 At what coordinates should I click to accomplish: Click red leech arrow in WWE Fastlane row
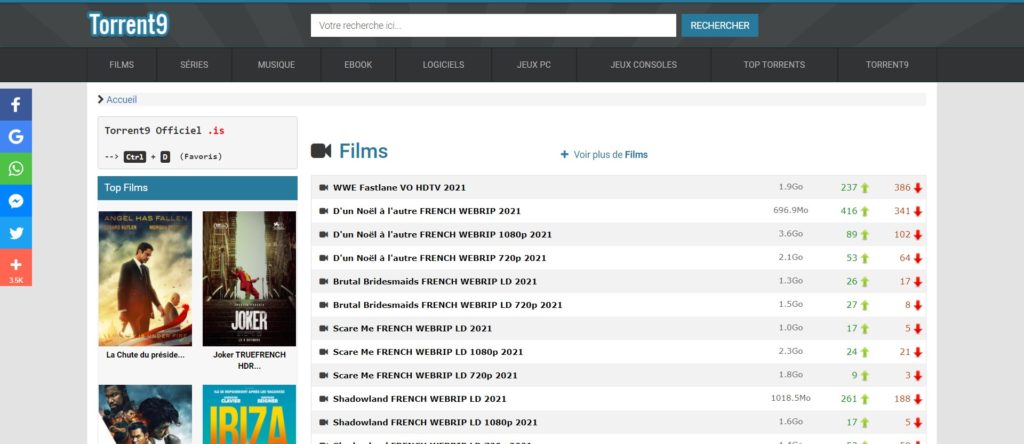tap(918, 188)
